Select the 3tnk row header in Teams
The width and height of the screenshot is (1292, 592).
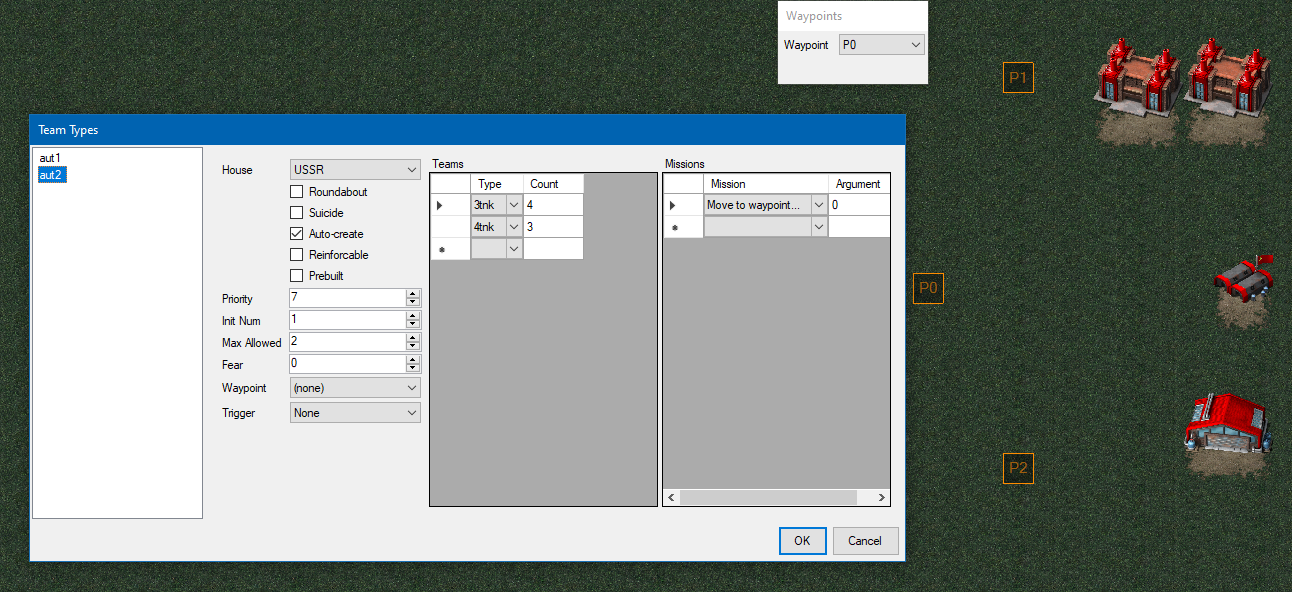(450, 205)
